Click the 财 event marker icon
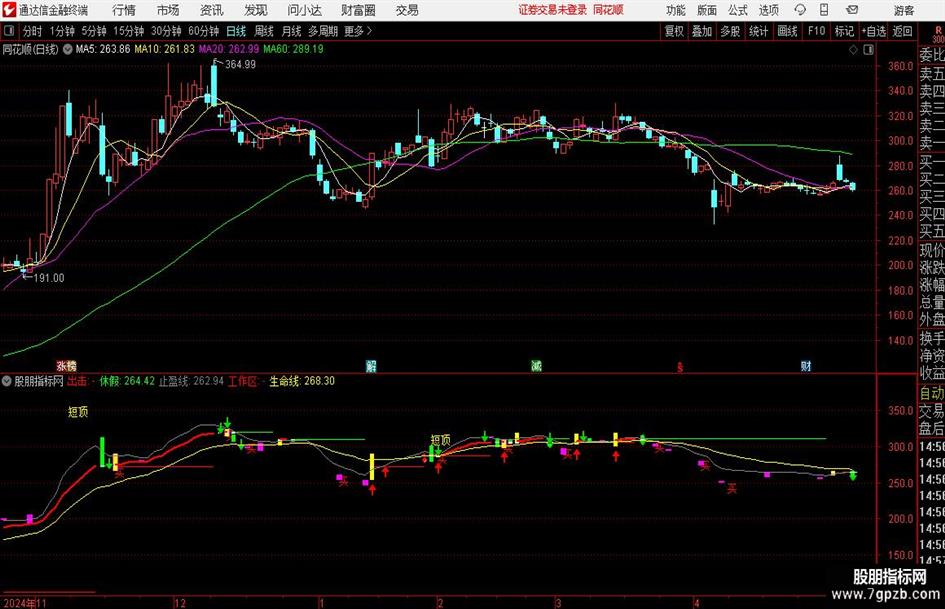Image resolution: width=945 pixels, height=609 pixels. (x=806, y=365)
